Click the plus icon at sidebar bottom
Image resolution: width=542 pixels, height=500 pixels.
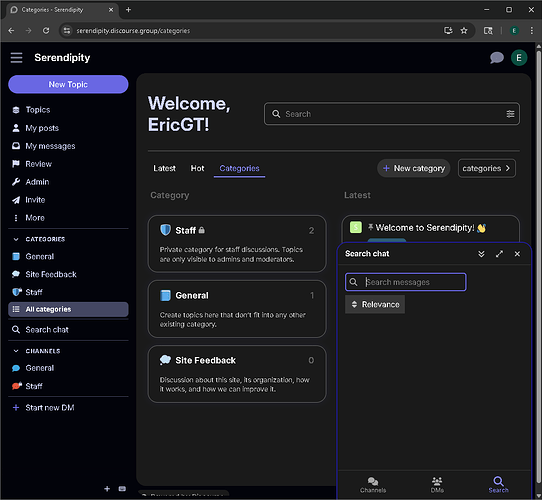pyautogui.click(x=107, y=489)
